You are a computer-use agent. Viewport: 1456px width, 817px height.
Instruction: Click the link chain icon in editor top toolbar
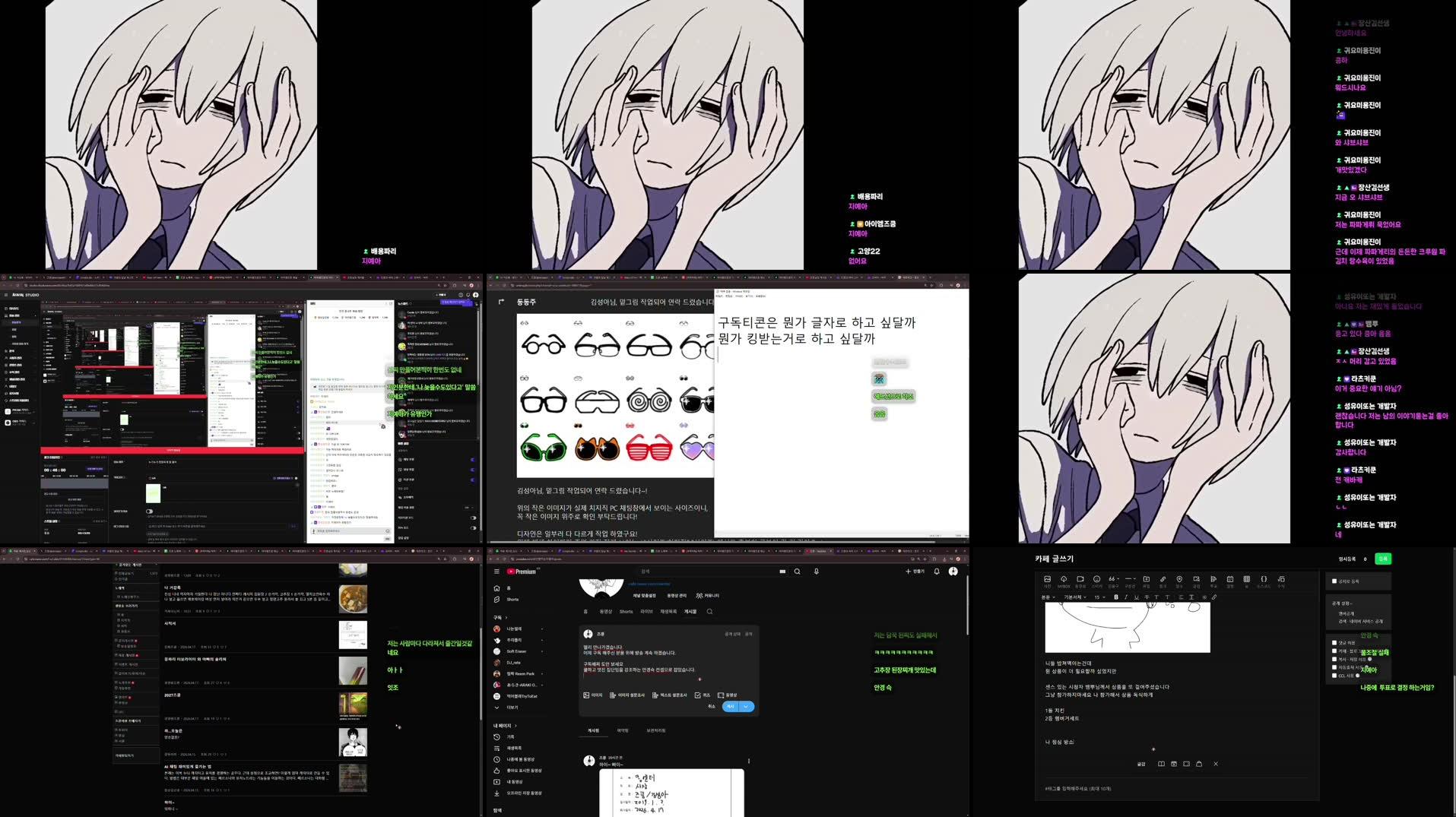pyautogui.click(x=1163, y=579)
